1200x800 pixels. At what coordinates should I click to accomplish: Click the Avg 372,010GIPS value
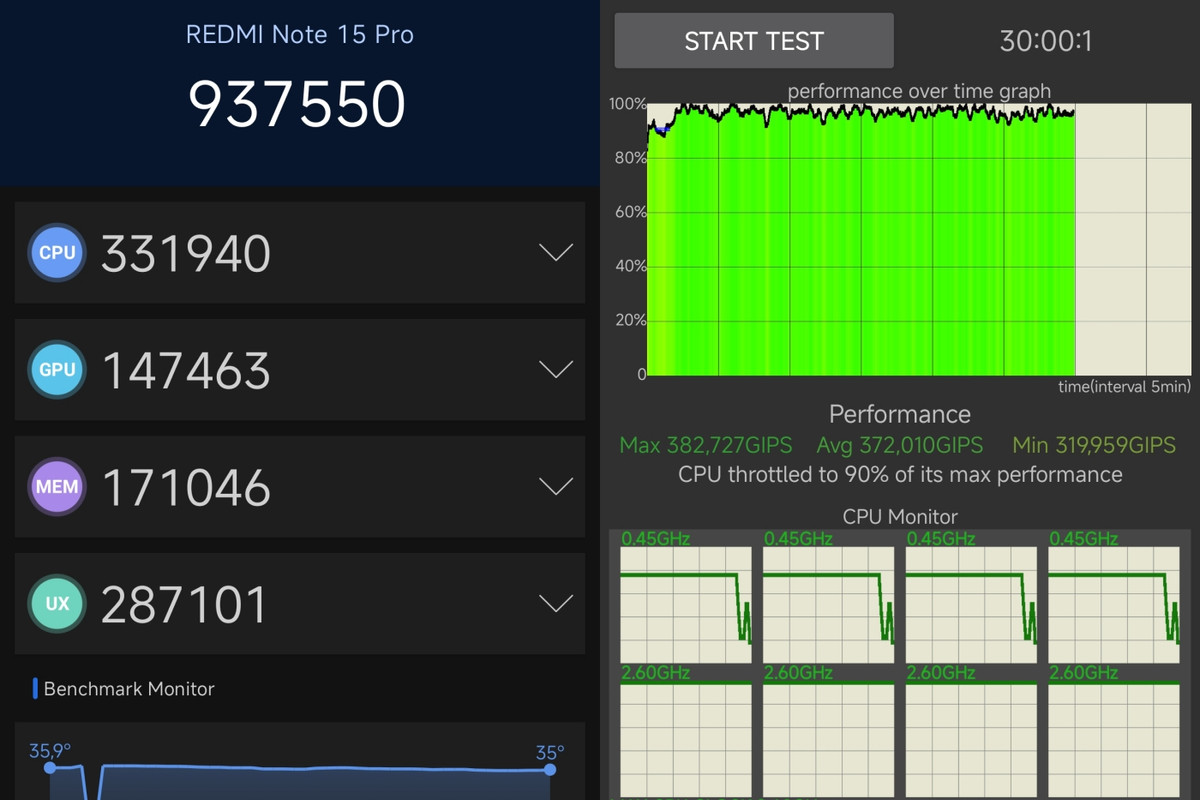click(x=900, y=445)
